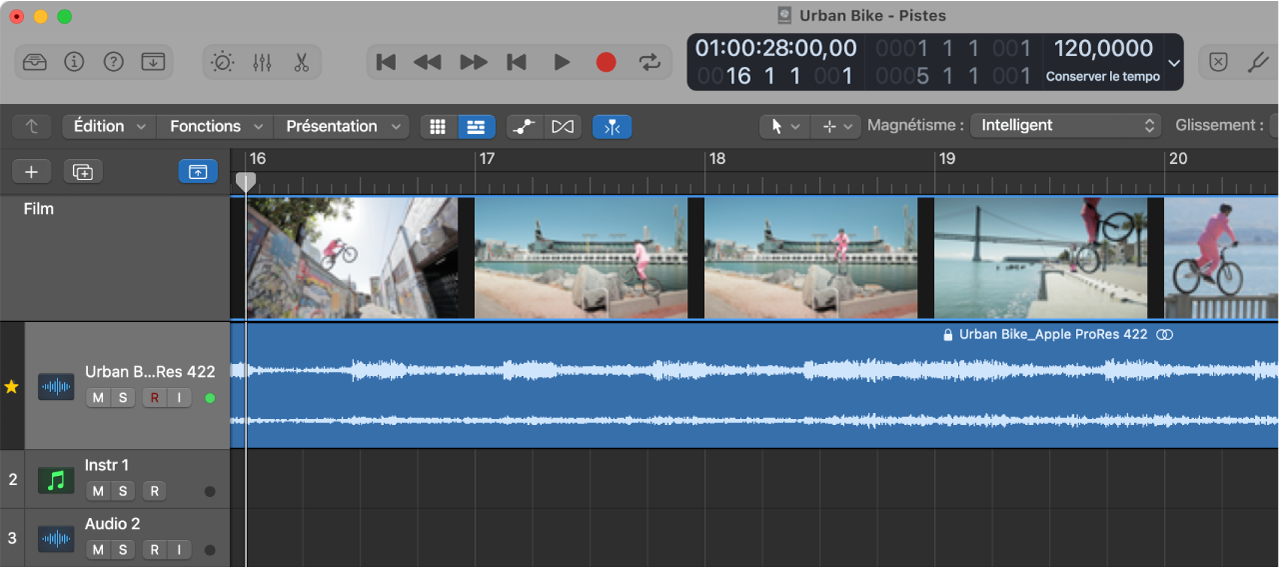The image size is (1279, 567).
Task: Show Quick Help question mark
Action: [x=114, y=62]
